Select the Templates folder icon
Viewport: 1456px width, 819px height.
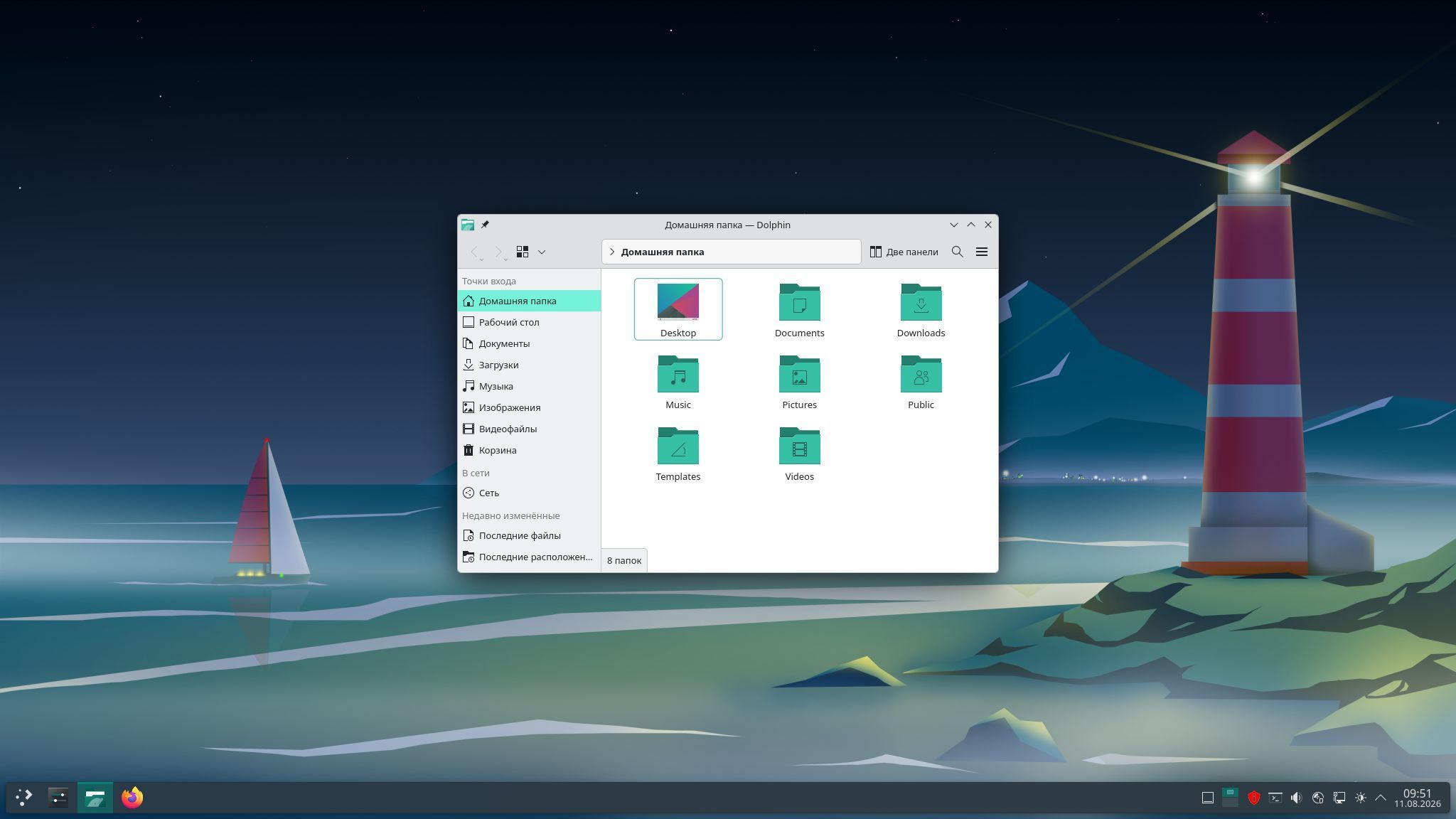[678, 446]
